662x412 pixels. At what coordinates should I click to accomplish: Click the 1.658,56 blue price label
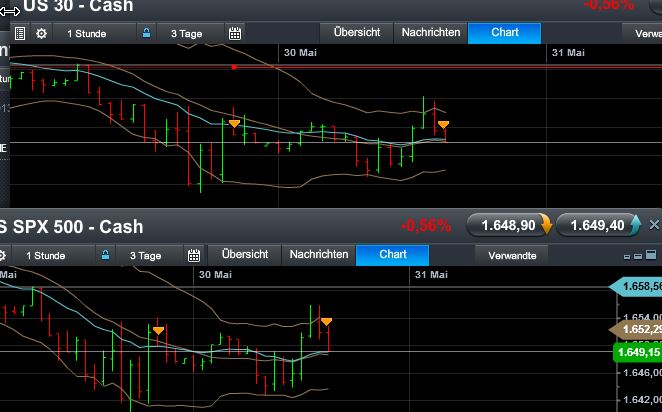pos(636,286)
